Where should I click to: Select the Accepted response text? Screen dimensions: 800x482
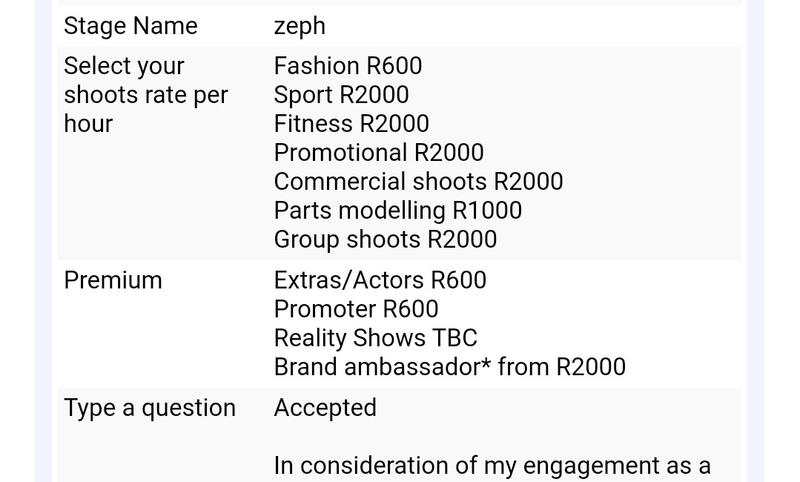click(x=326, y=408)
